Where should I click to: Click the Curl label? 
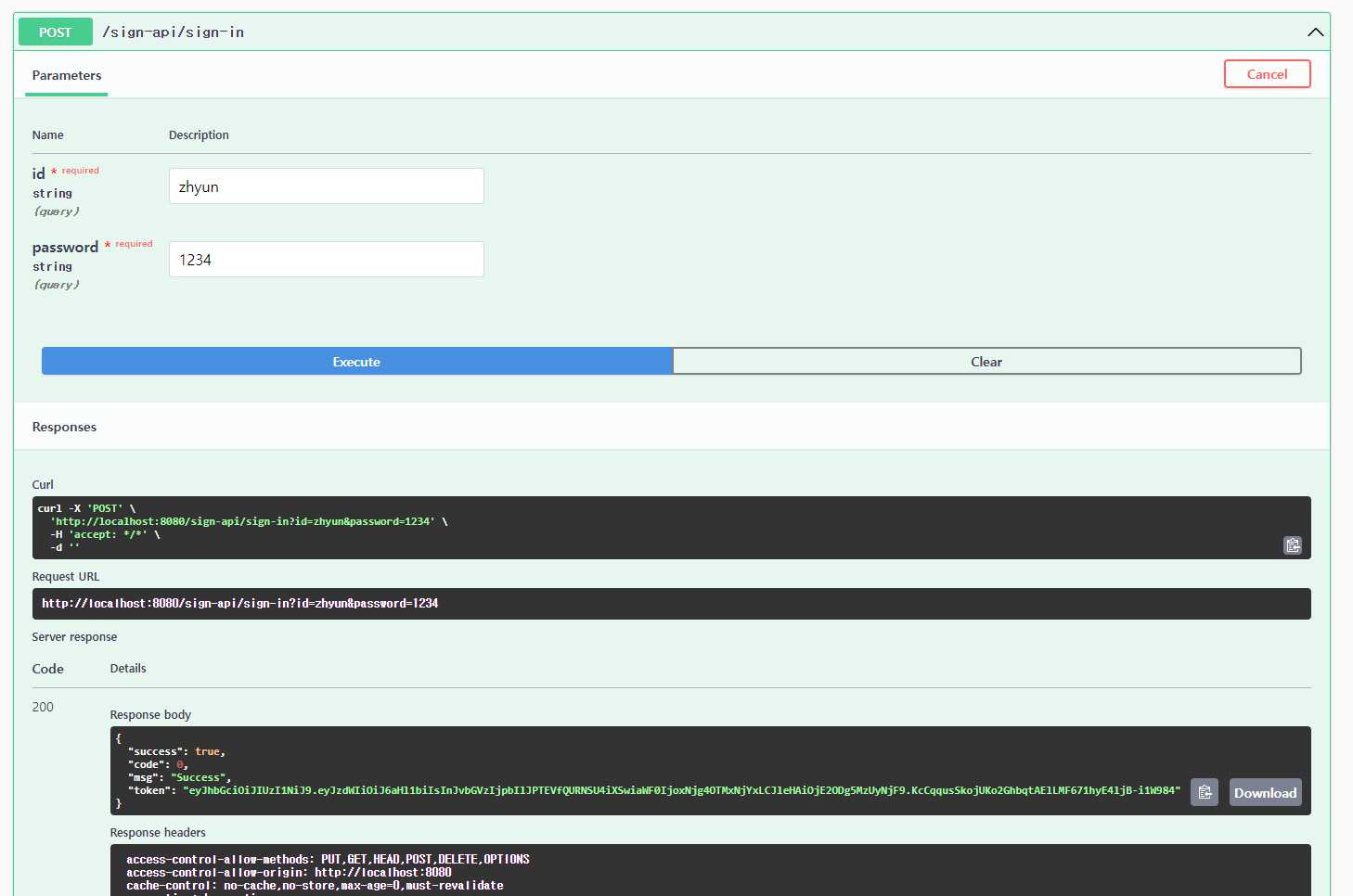43,485
